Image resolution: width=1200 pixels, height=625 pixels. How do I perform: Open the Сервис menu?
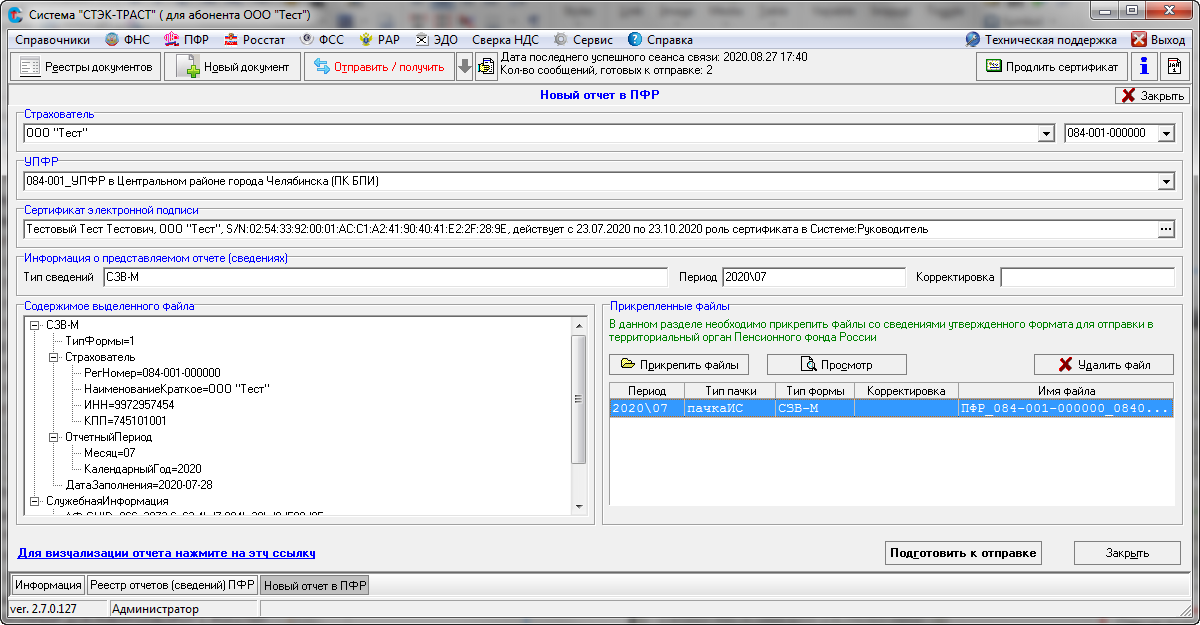point(583,40)
